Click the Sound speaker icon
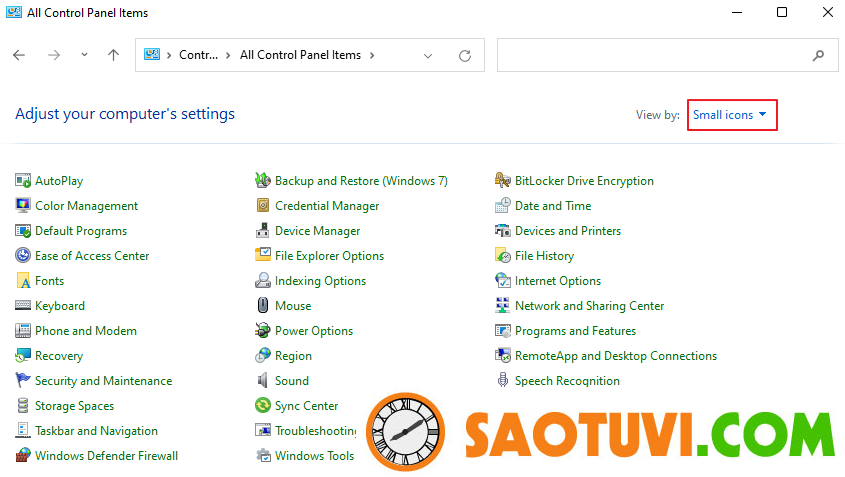The image size is (845, 477). (262, 381)
